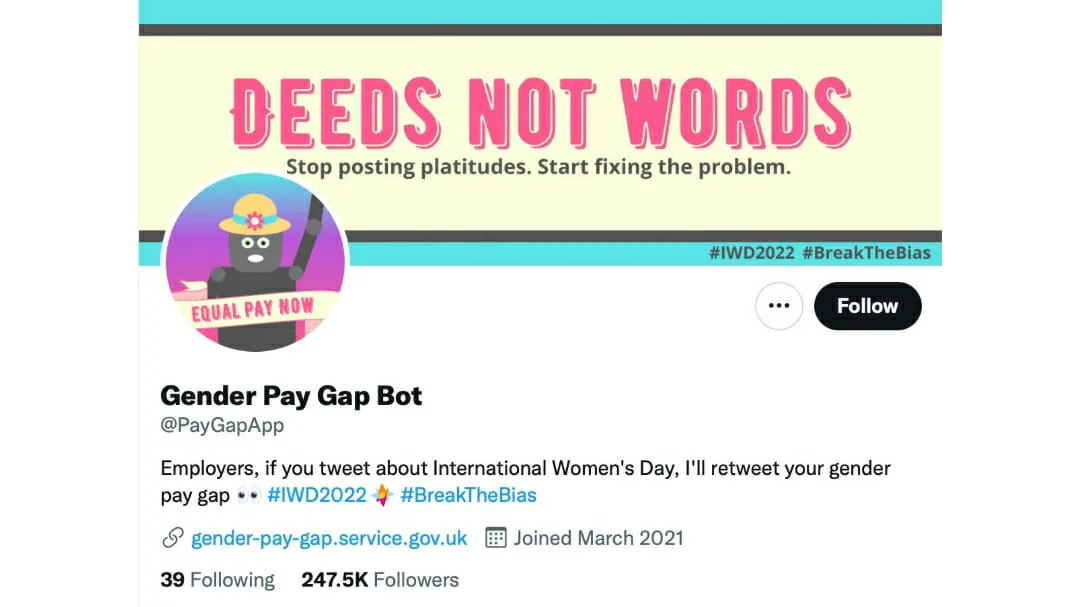Click the Joined March 2021 text

click(599, 538)
